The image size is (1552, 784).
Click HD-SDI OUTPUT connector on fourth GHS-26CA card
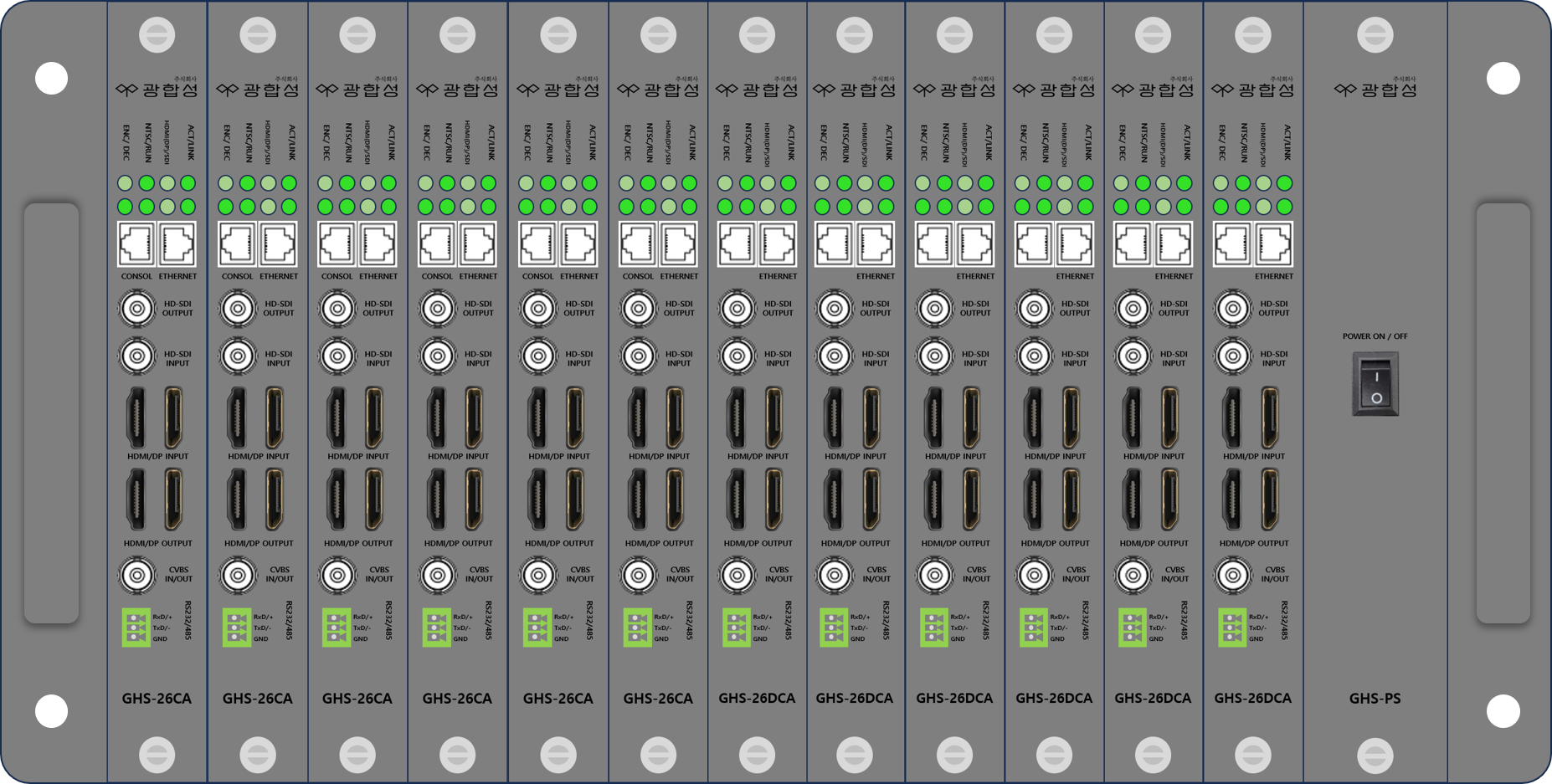tap(438, 309)
